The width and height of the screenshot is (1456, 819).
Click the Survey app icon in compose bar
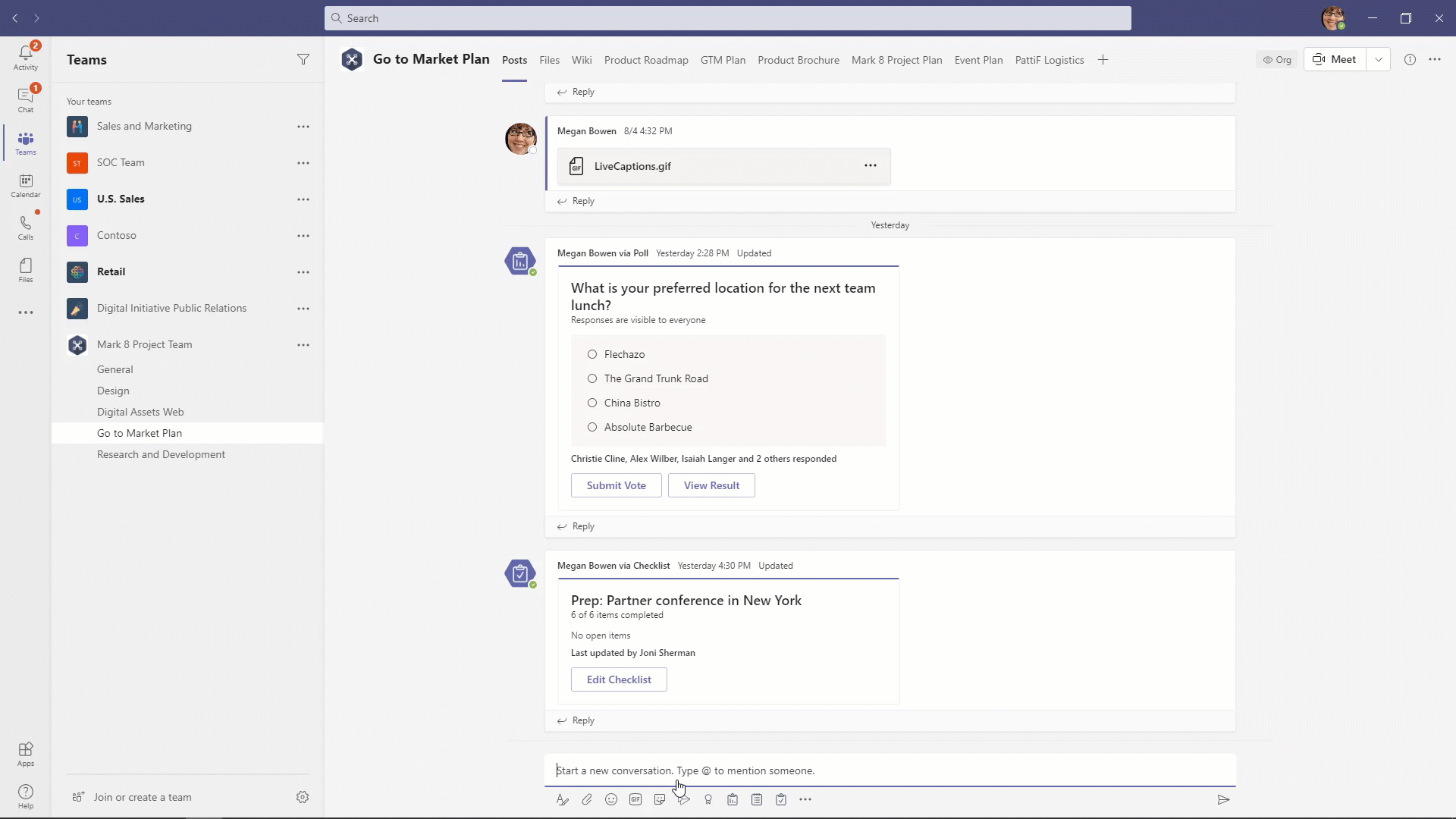pos(757,799)
